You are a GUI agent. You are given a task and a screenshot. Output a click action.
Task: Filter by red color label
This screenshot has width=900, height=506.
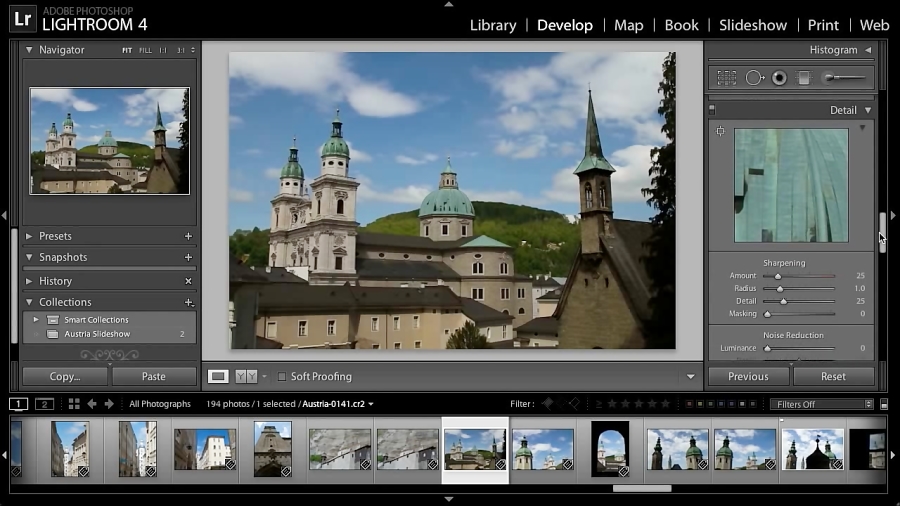click(x=689, y=404)
